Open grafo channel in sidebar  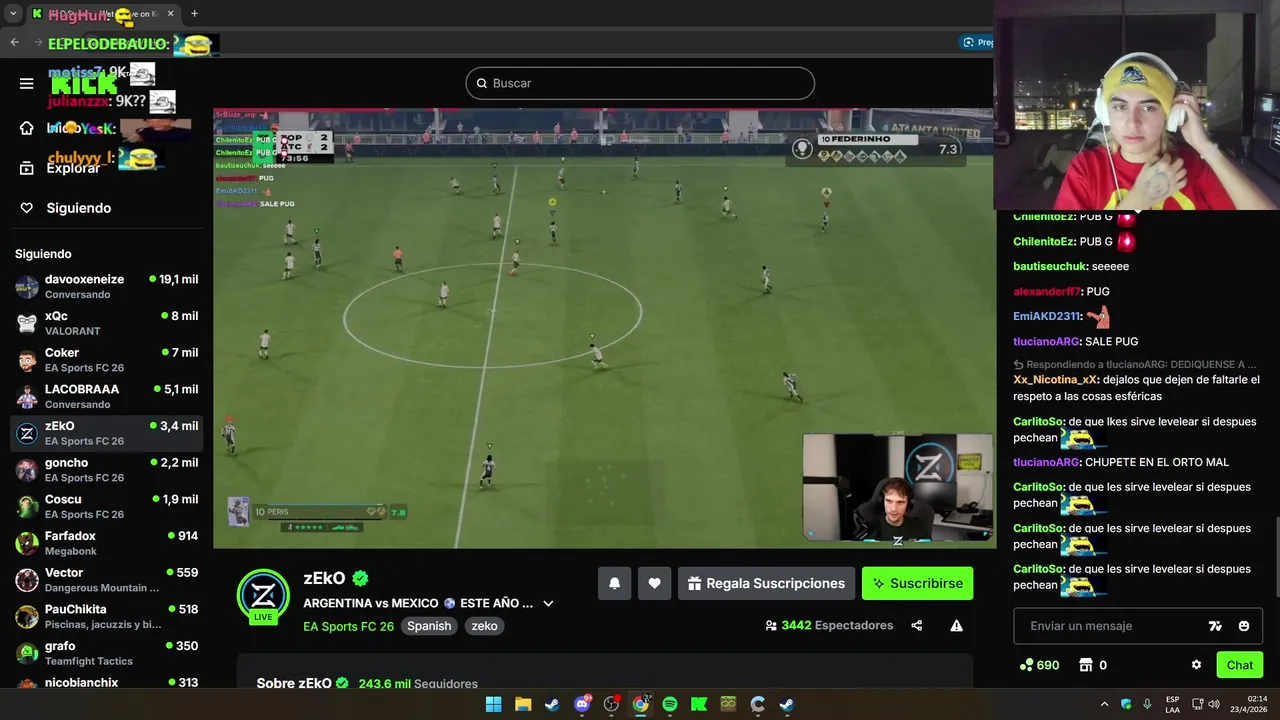pyautogui.click(x=106, y=653)
